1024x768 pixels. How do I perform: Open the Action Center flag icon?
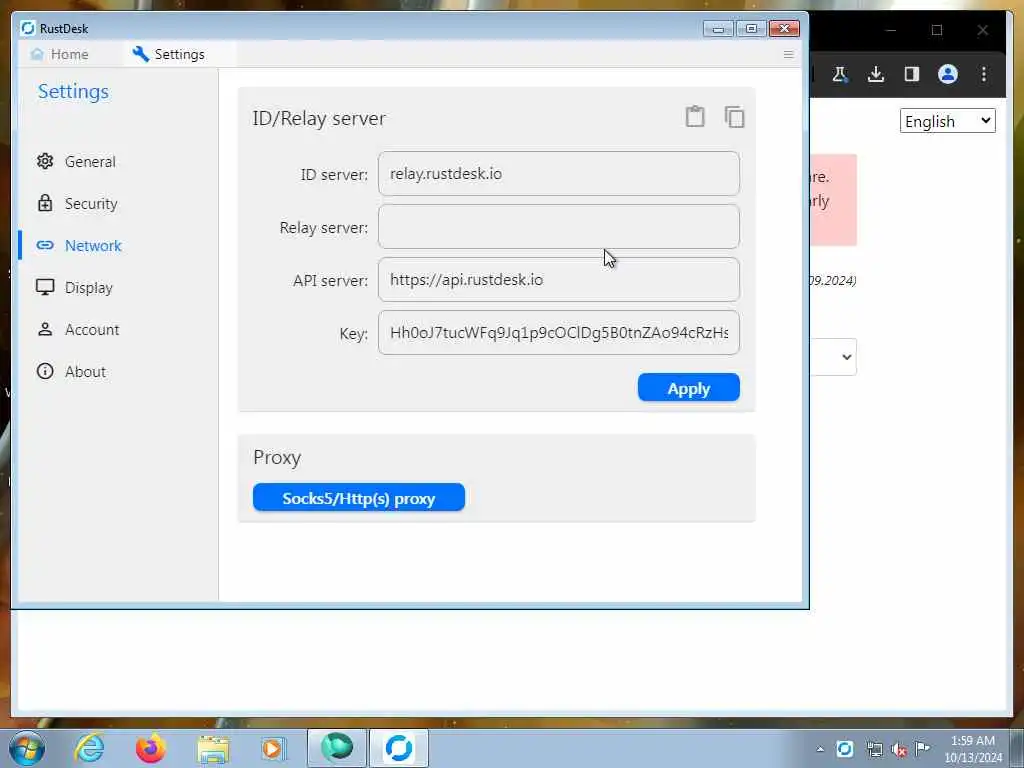coord(922,748)
